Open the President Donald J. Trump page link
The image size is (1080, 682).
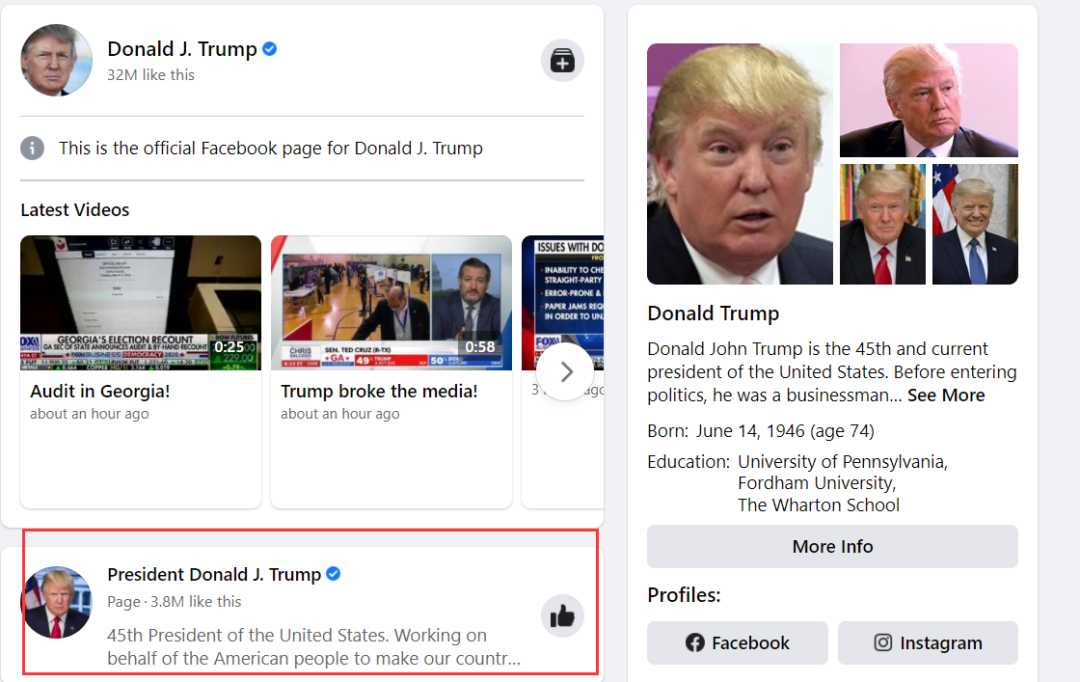[x=214, y=575]
